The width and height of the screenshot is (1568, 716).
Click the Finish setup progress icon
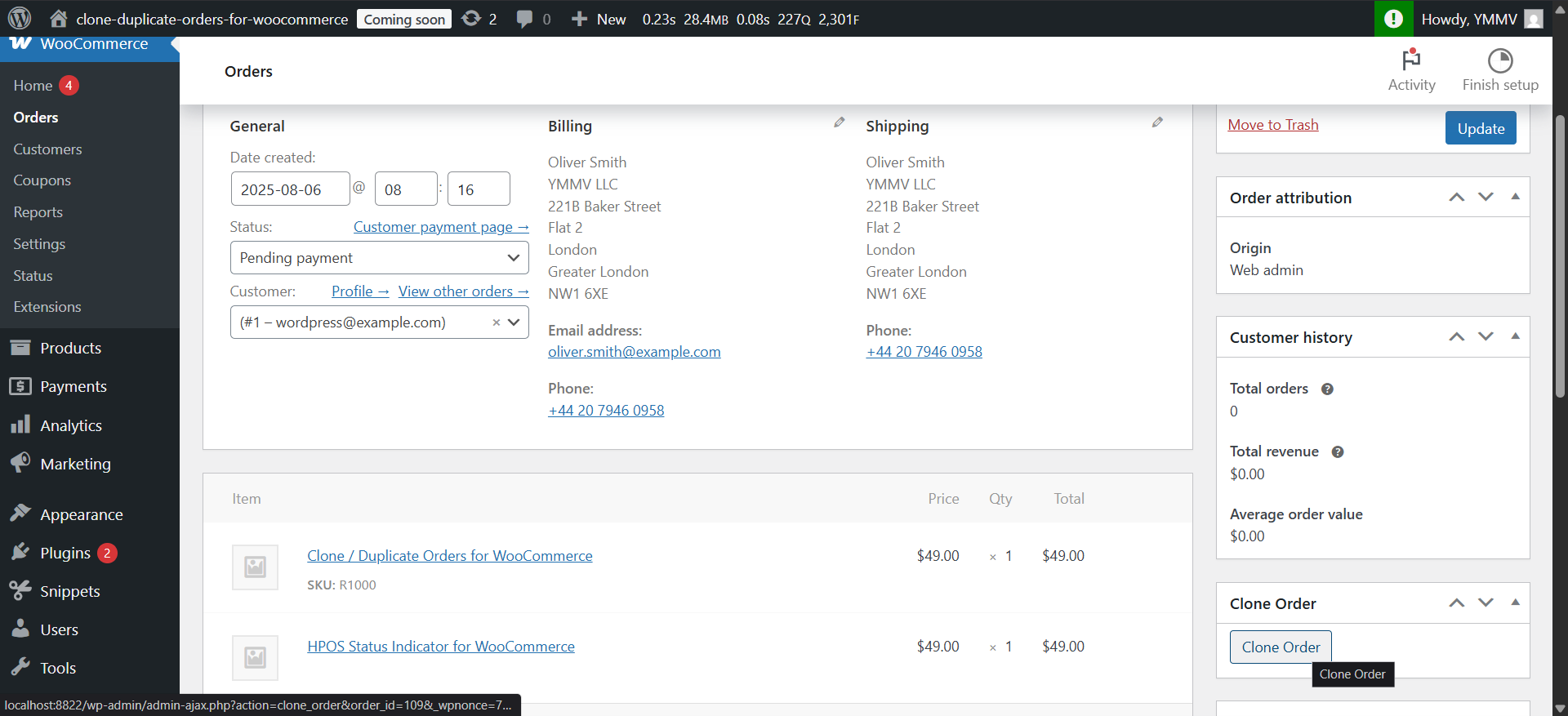pyautogui.click(x=1500, y=60)
